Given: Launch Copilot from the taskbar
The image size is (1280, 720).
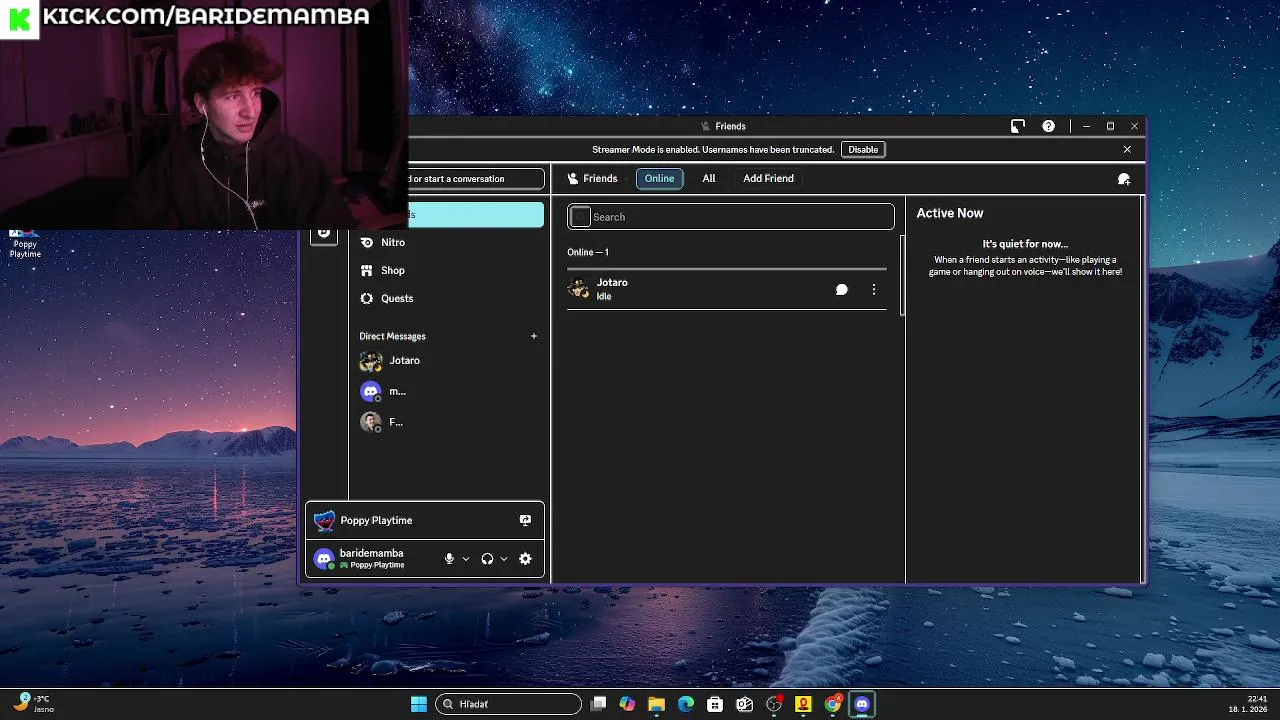Looking at the screenshot, I should click(627, 704).
